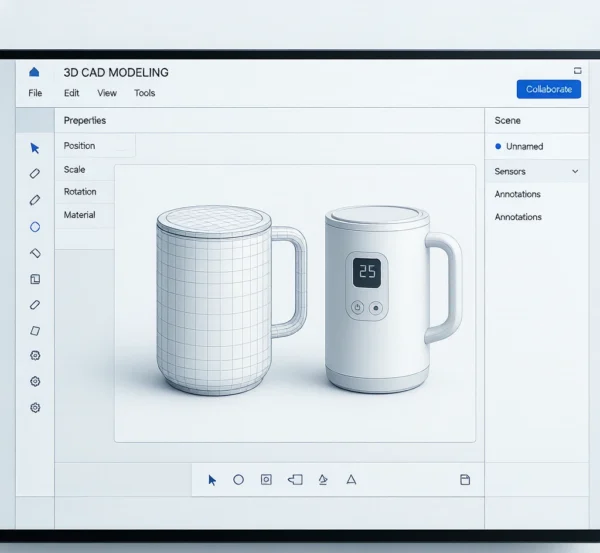Image resolution: width=600 pixels, height=553 pixels.
Task: Select the square layout panel tool in sidebar
Action: pos(35,279)
